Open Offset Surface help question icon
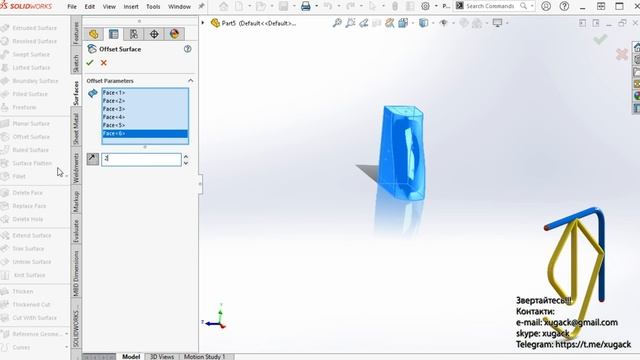The height and width of the screenshot is (360, 640). (187, 49)
